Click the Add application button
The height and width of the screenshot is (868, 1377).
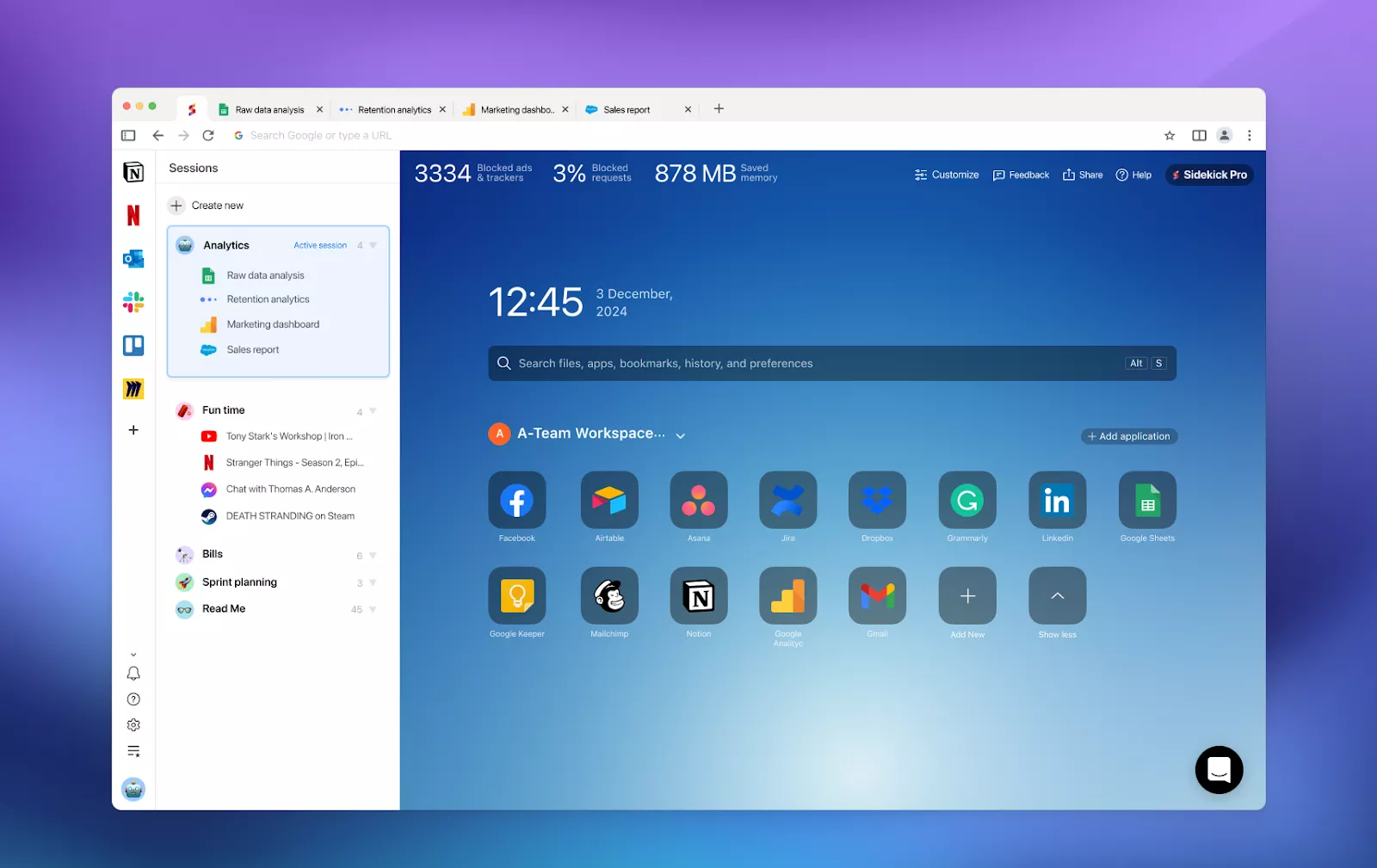(1128, 437)
